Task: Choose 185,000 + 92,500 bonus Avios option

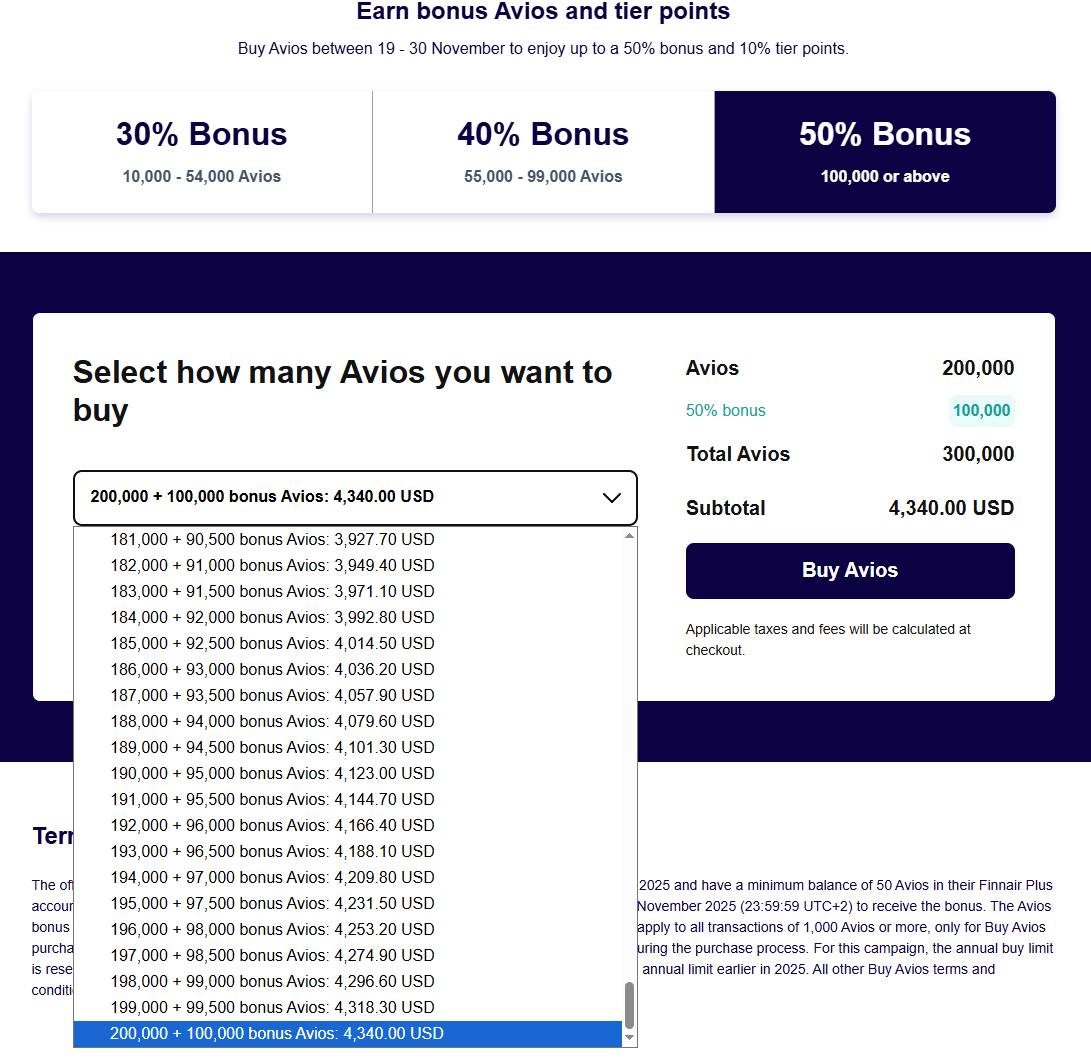Action: 272,643
